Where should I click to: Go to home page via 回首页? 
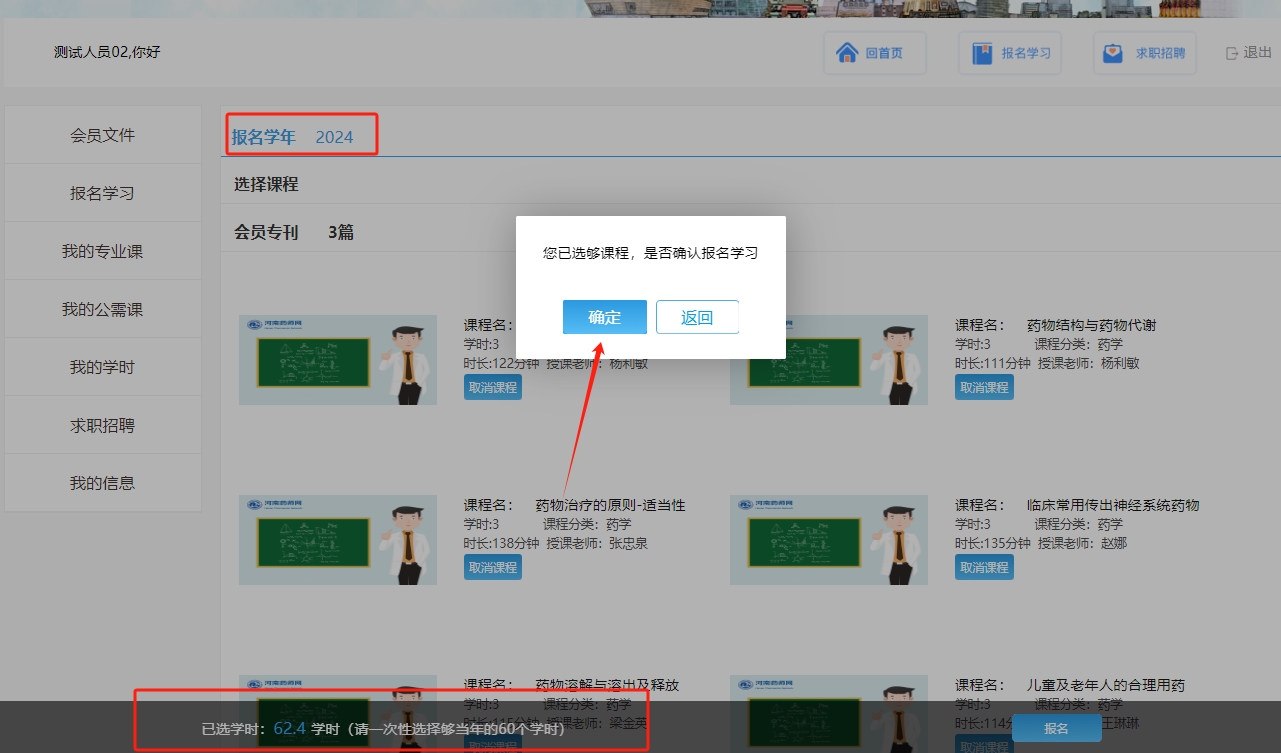(x=875, y=53)
